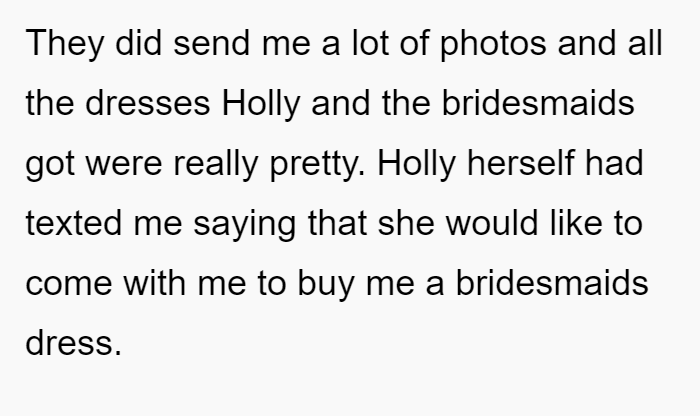Click "bridesmaids" at the fifth line's end
This screenshot has height=416, width=700.
pyautogui.click(x=552, y=283)
